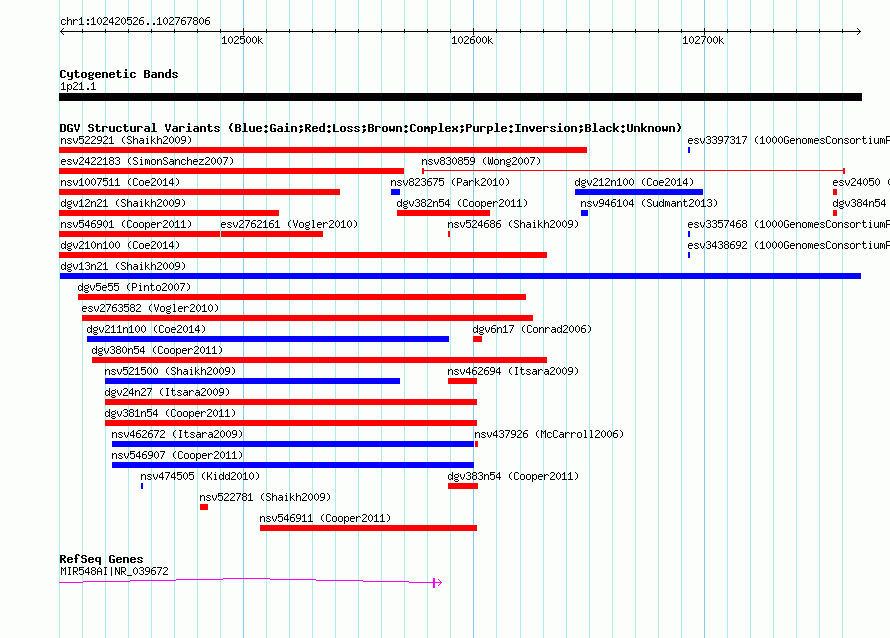Select dgv6n17 (Conrad2006) label
This screenshot has width=890, height=638.
(x=532, y=329)
